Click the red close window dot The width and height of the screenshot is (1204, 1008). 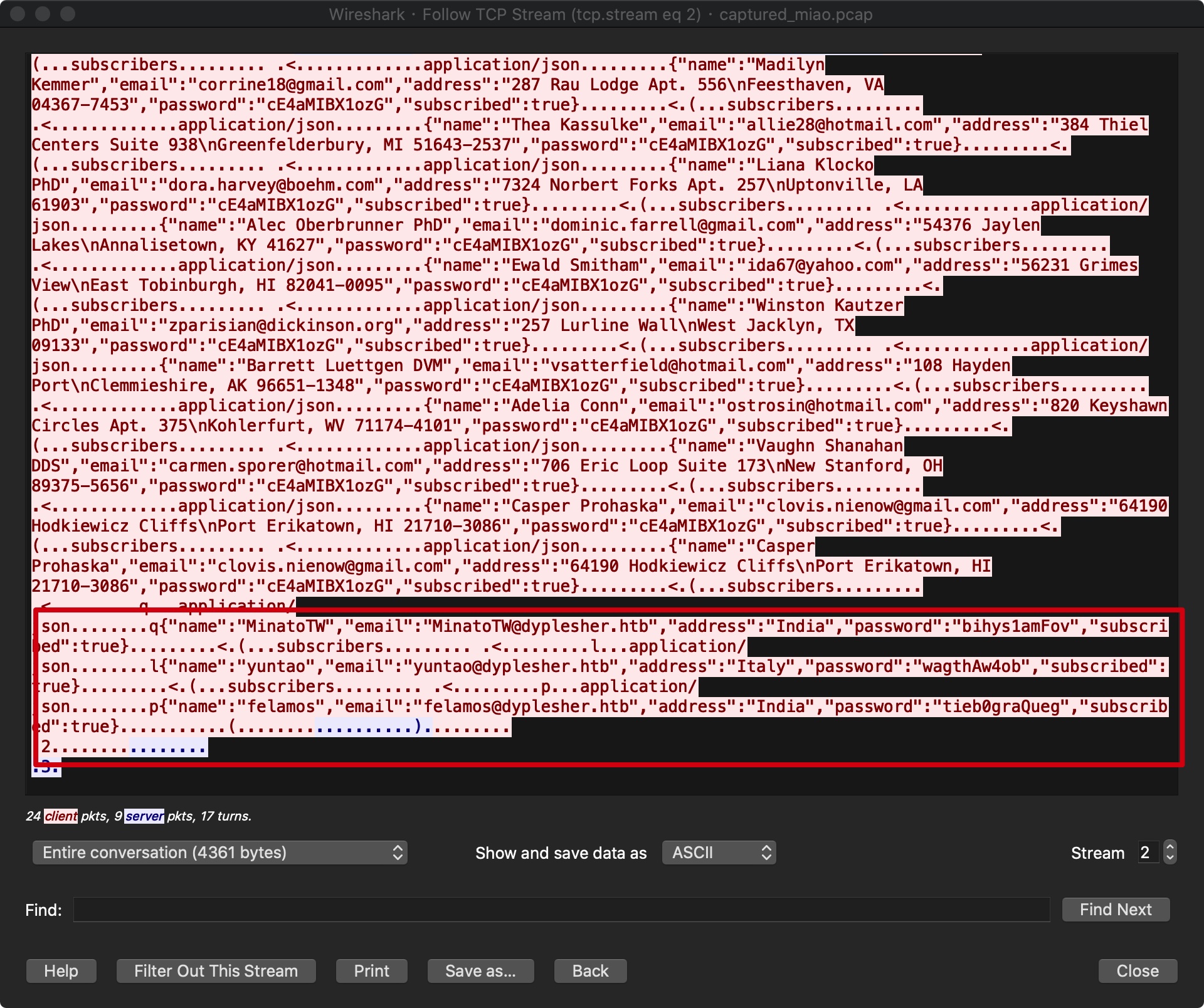tap(18, 14)
